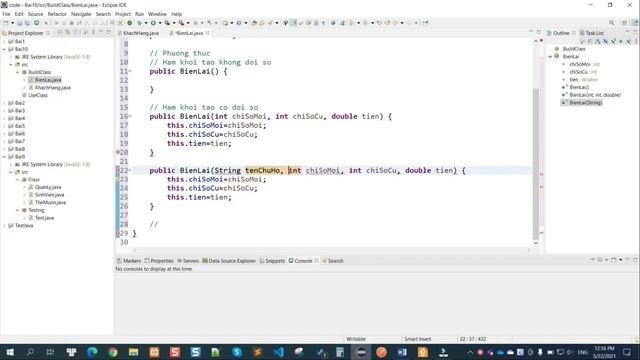Open the Eclipse icon in the taskbar

tap(361, 352)
